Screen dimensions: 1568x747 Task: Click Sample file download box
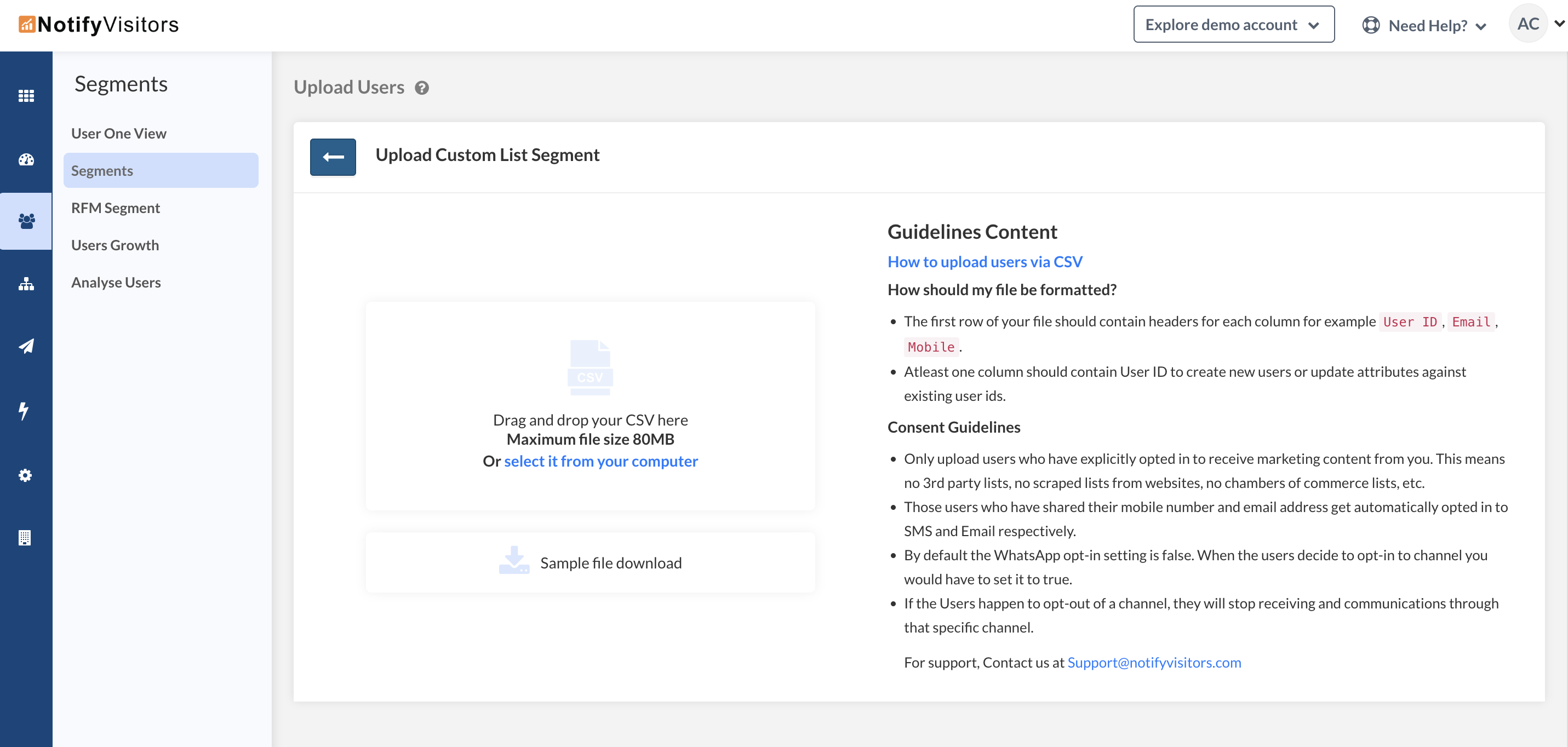coord(590,562)
